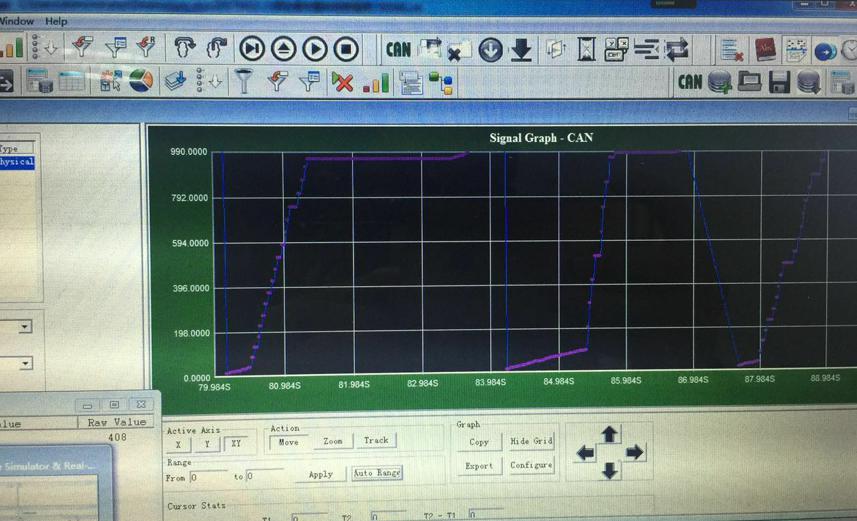
Task: Click the play button in the toolbar
Action: (x=315, y=49)
